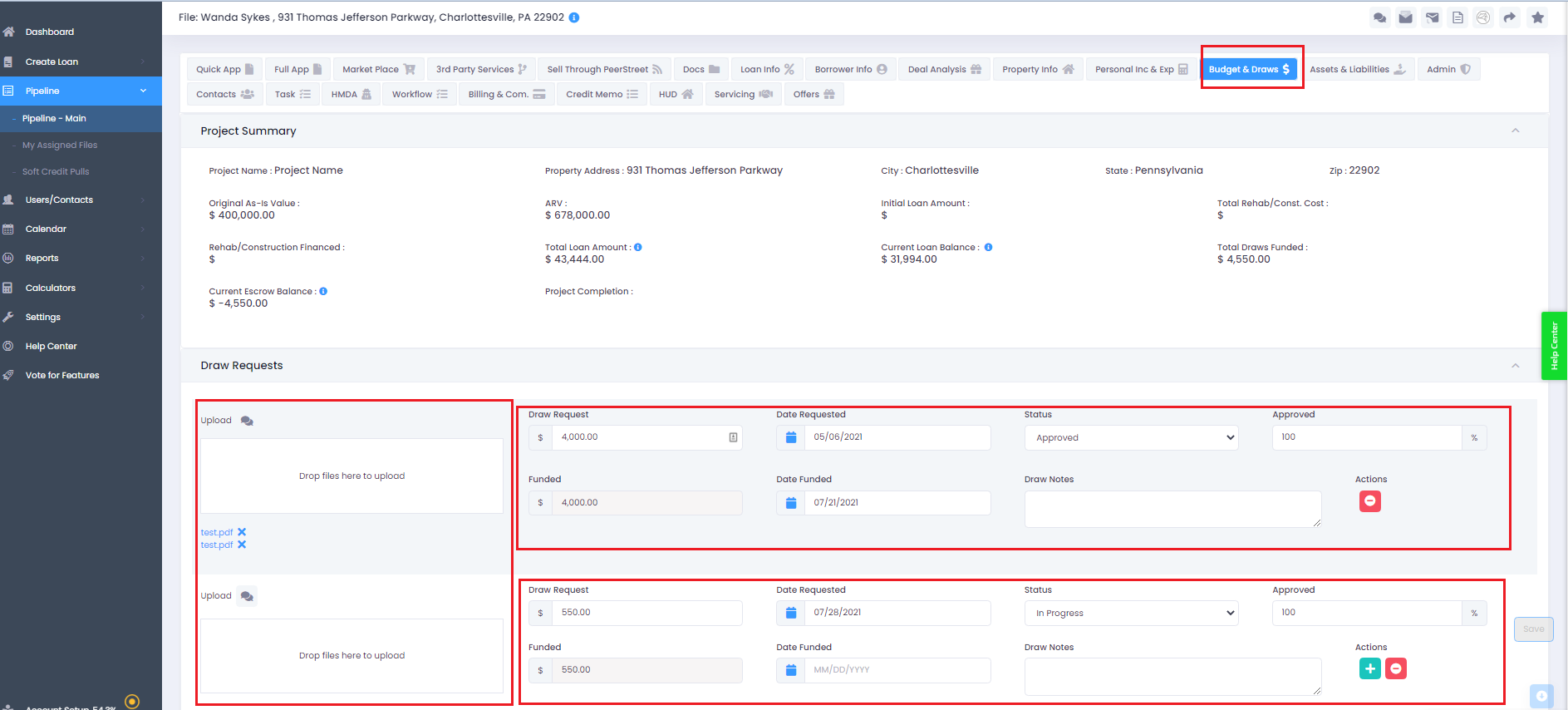
Task: Open the HMDA tab
Action: [351, 94]
